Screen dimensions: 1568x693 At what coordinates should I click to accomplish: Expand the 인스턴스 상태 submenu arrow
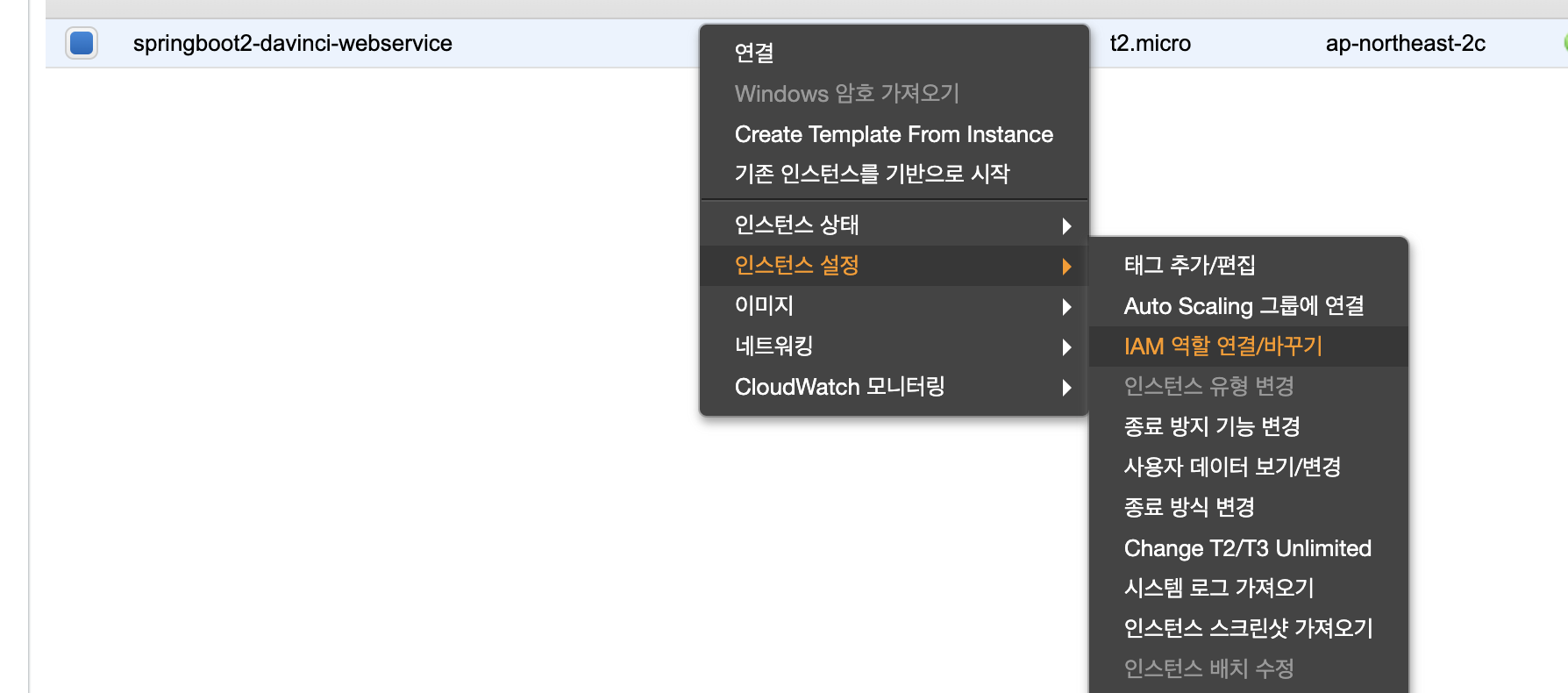click(1066, 226)
